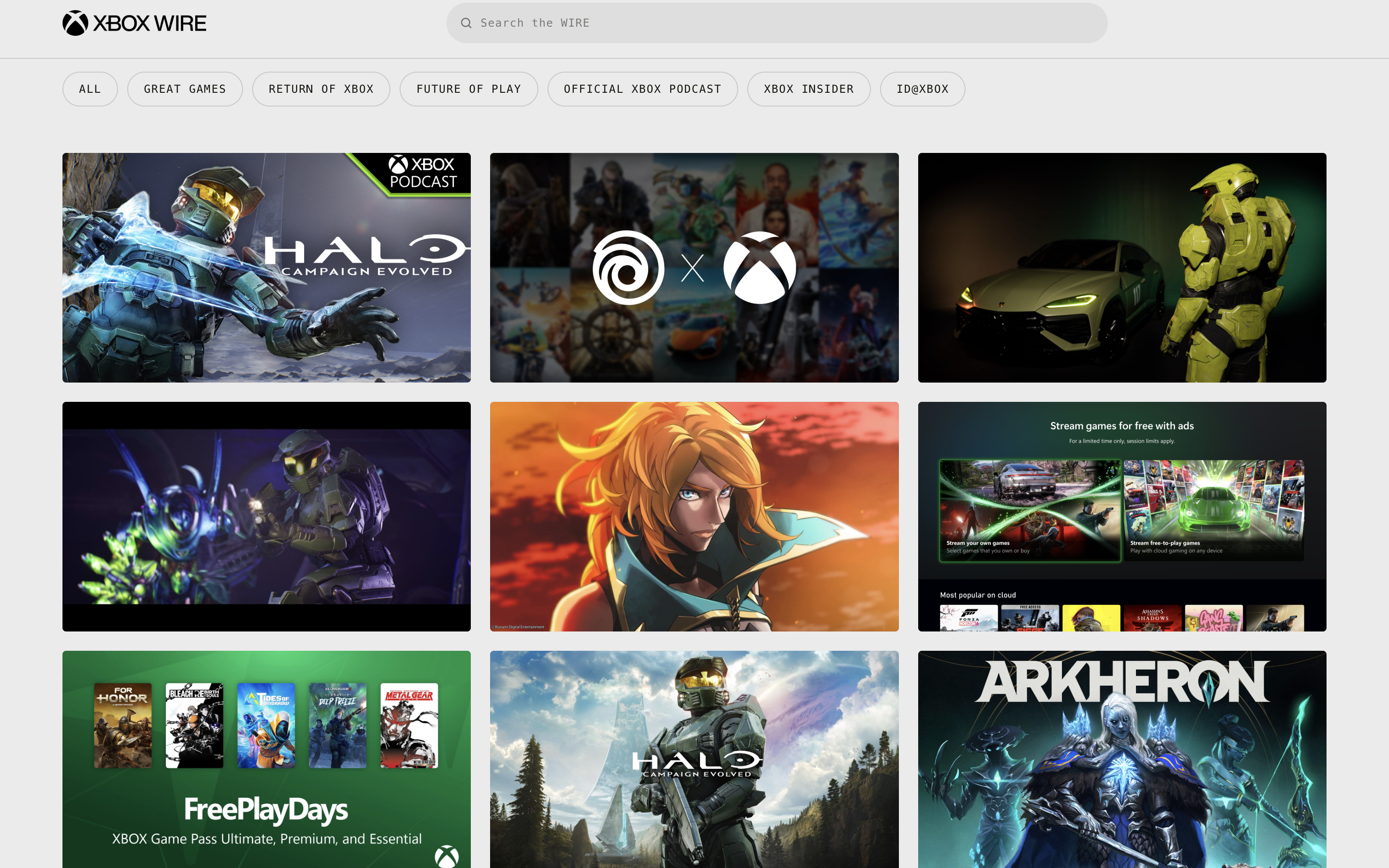Select the FUTURE OF PLAY filter
This screenshot has width=1389, height=868.
[x=469, y=89]
